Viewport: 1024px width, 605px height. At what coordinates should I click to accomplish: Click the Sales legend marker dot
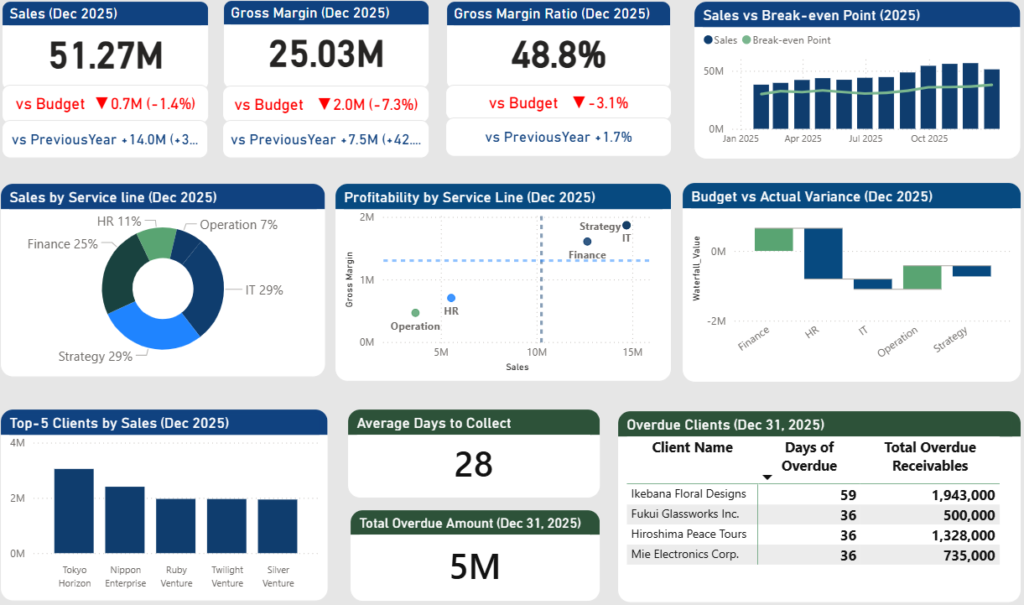click(x=709, y=40)
